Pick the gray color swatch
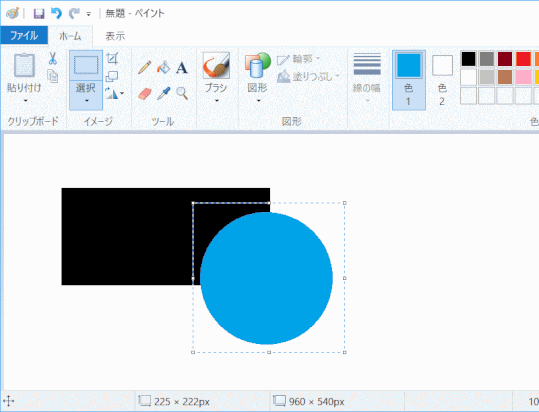Screen dimensions: 539x412 (x=487, y=59)
